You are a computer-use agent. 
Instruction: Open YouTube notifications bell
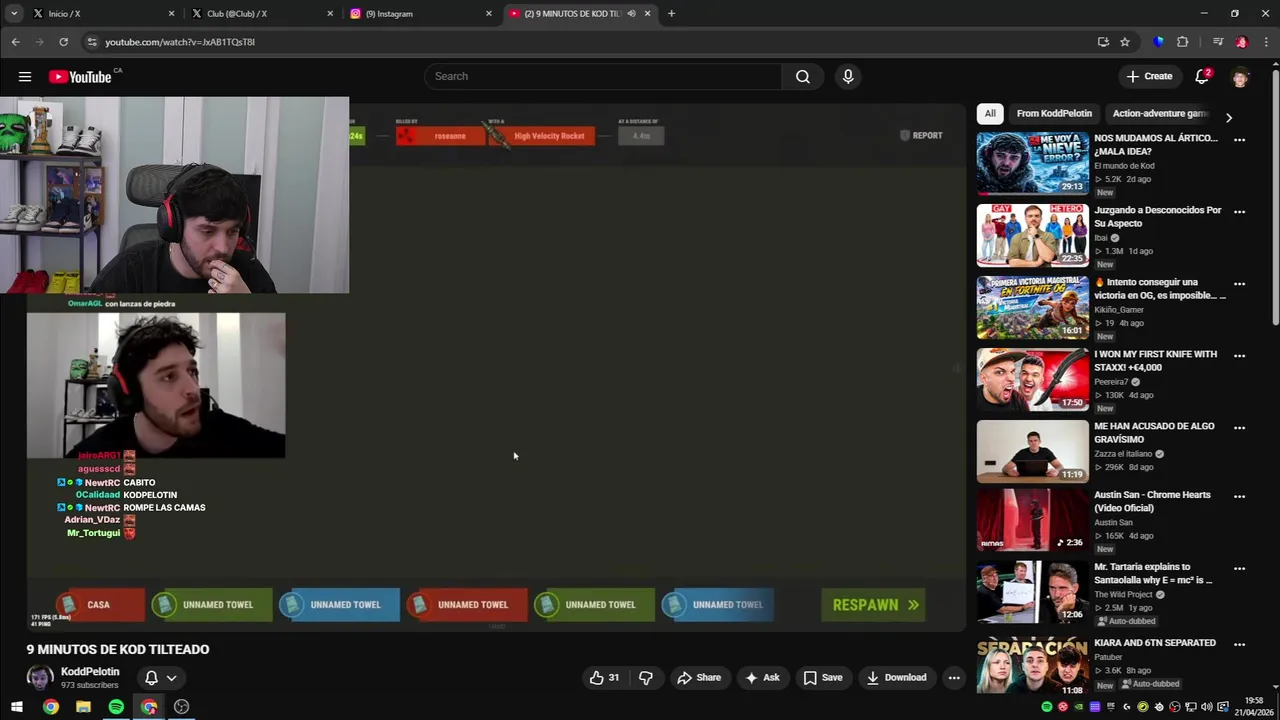pos(1203,76)
